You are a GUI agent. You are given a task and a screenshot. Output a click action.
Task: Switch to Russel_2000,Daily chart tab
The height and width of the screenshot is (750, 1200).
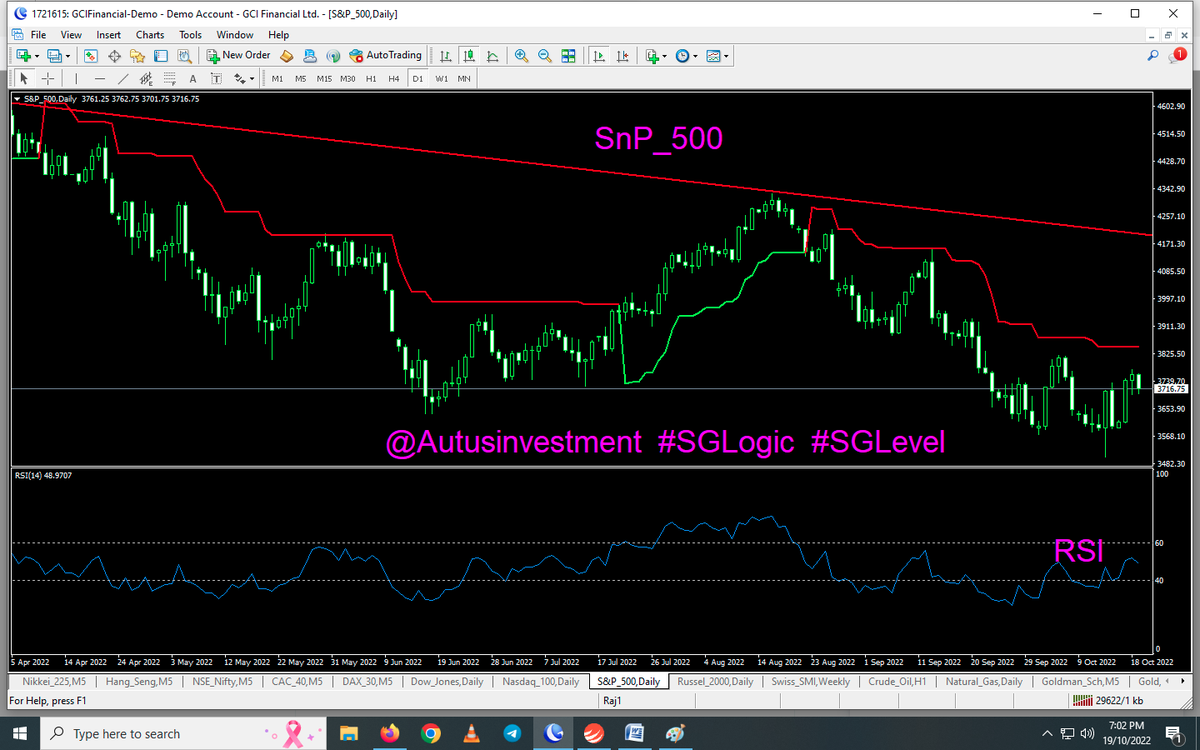[714, 682]
